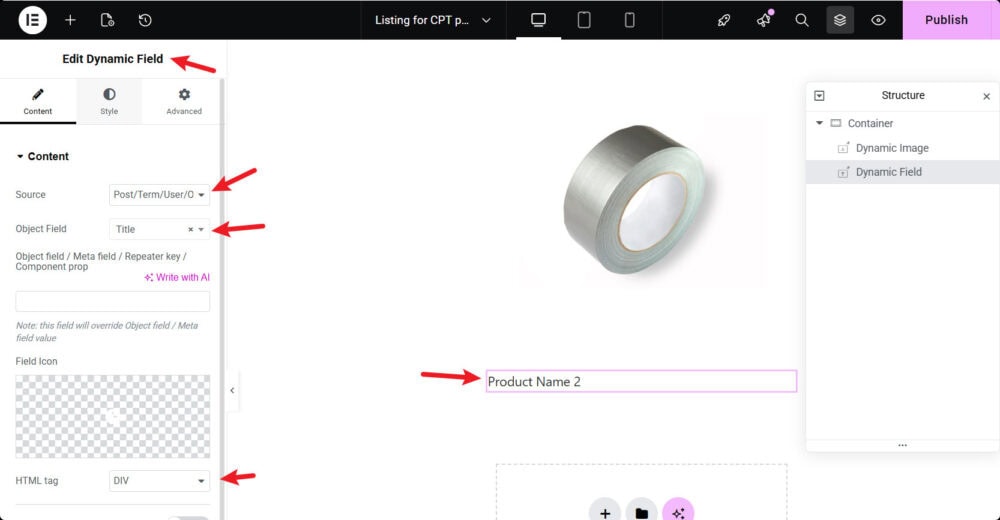Image resolution: width=1000 pixels, height=520 pixels.
Task: Focus the meta field key input
Action: [x=112, y=301]
